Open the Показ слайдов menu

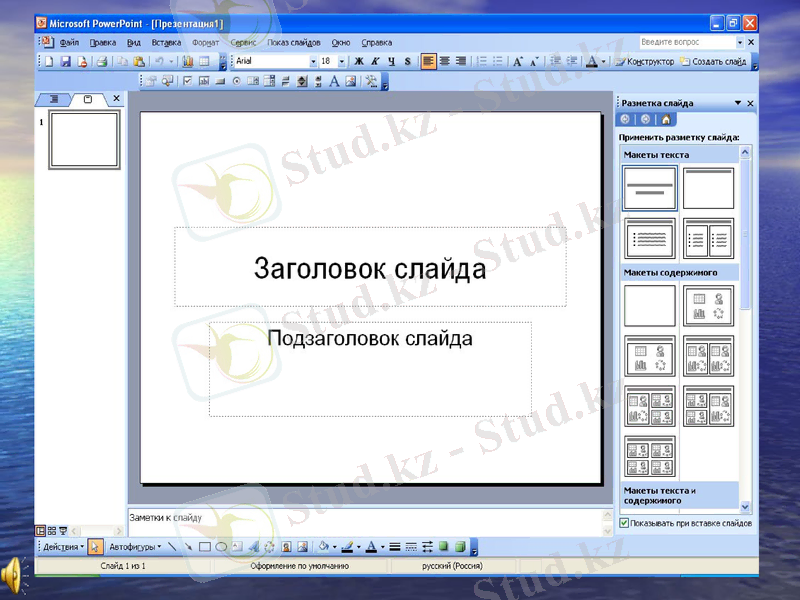click(x=293, y=42)
